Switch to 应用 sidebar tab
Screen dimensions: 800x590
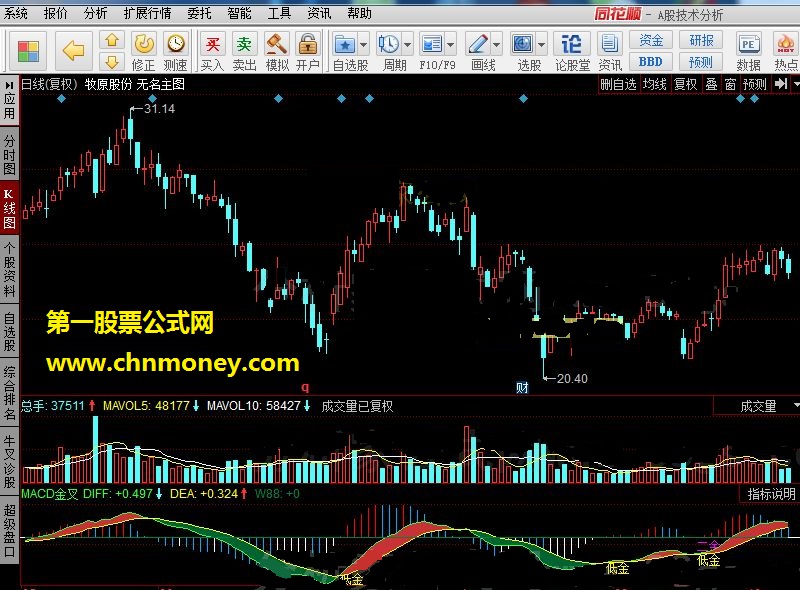9,106
